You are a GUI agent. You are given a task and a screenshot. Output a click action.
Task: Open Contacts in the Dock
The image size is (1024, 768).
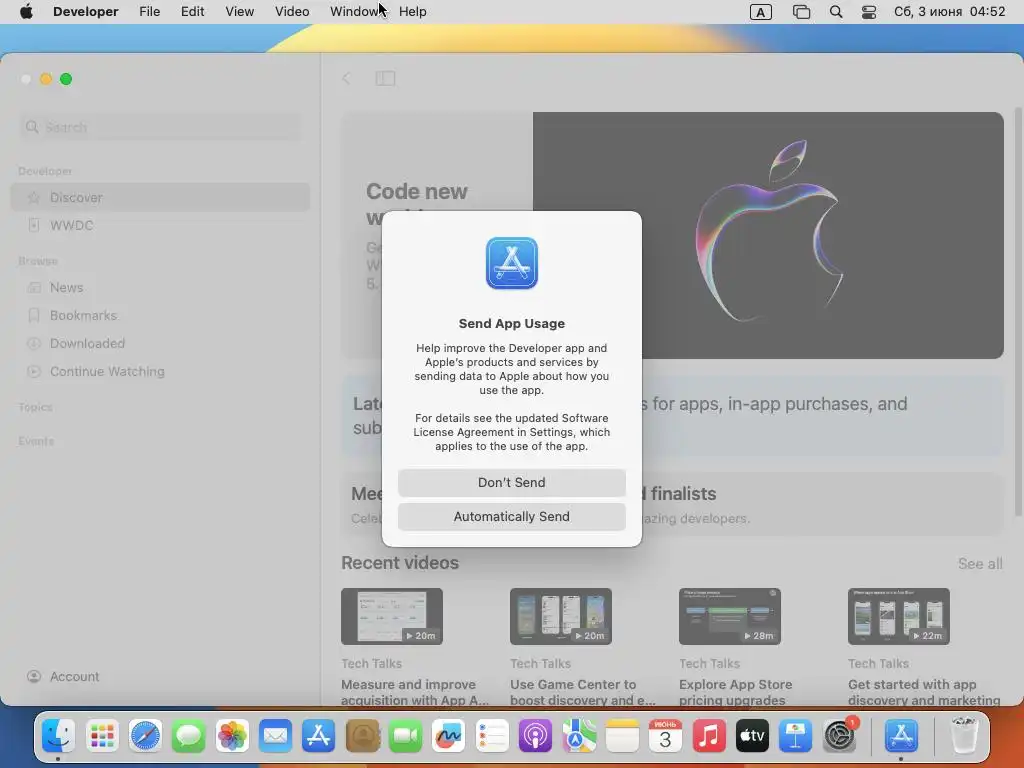(x=362, y=736)
